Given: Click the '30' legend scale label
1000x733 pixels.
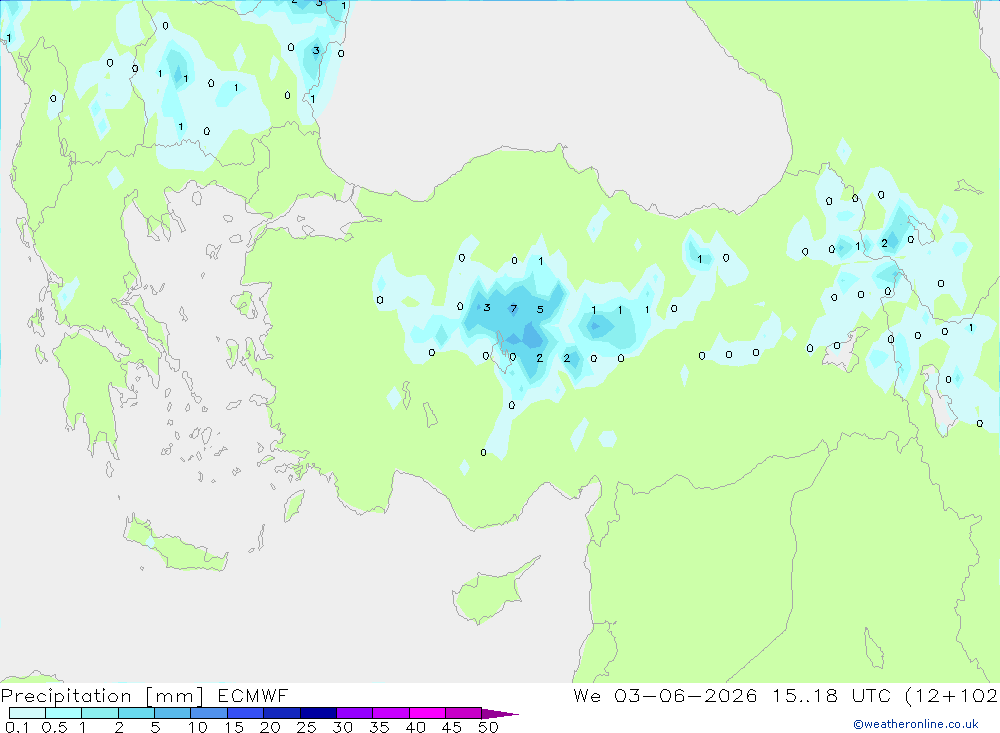Looking at the screenshot, I should click(343, 727).
